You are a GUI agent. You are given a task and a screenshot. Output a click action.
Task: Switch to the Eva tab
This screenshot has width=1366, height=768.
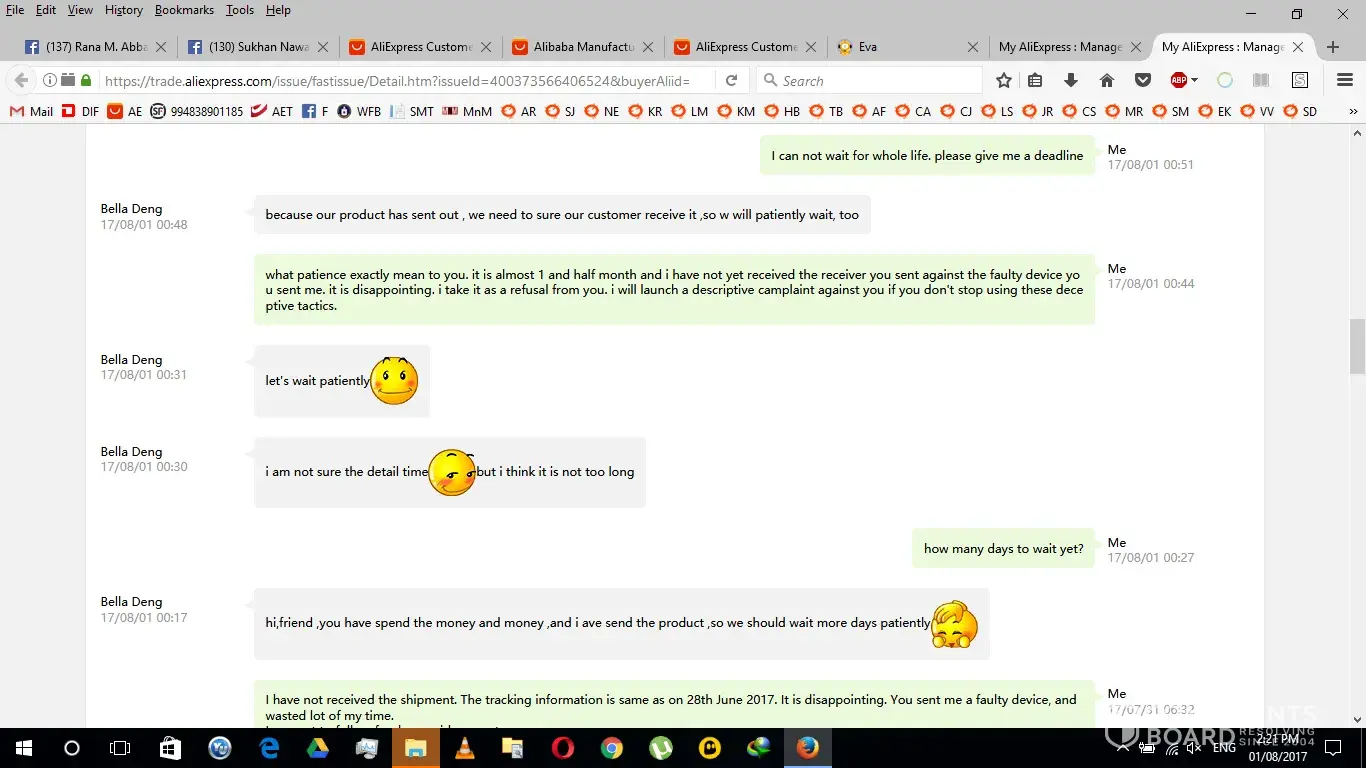(906, 47)
